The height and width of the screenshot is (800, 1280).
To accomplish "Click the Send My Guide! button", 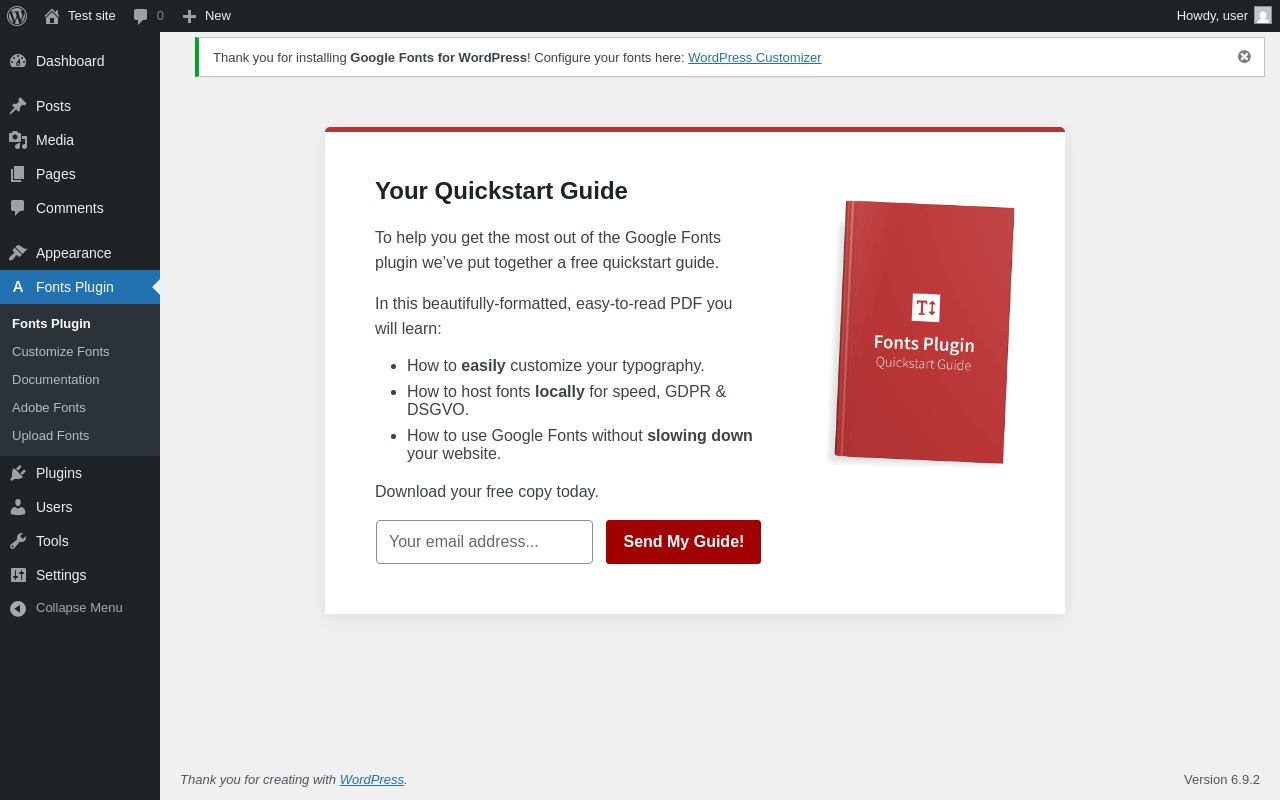I will pyautogui.click(x=683, y=542).
